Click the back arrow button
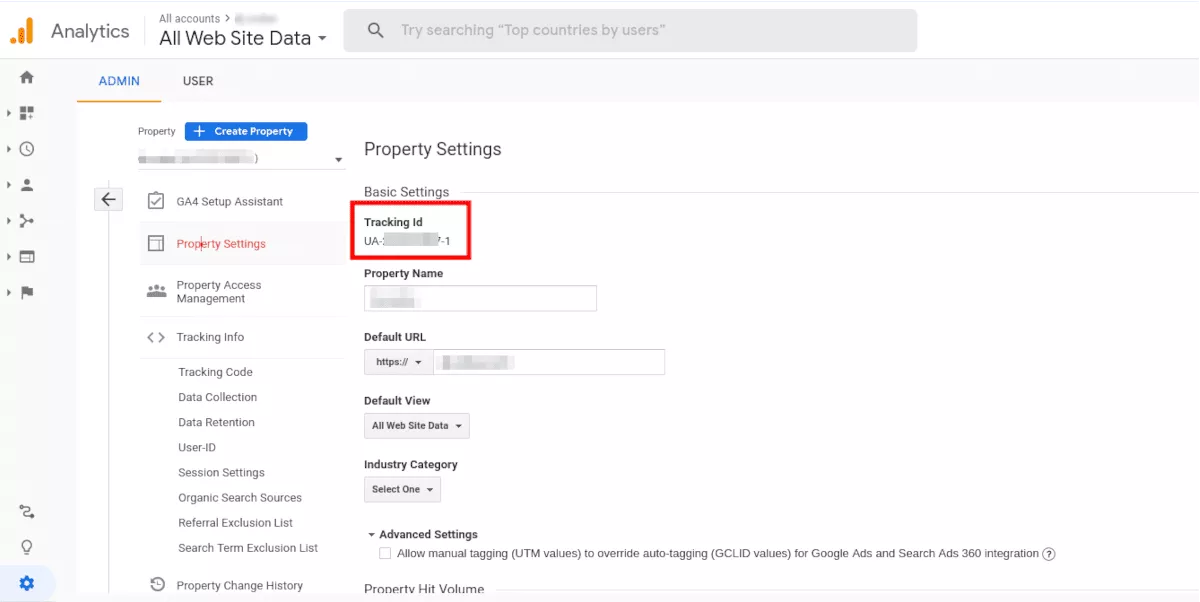This screenshot has height=602, width=1200. [108, 199]
